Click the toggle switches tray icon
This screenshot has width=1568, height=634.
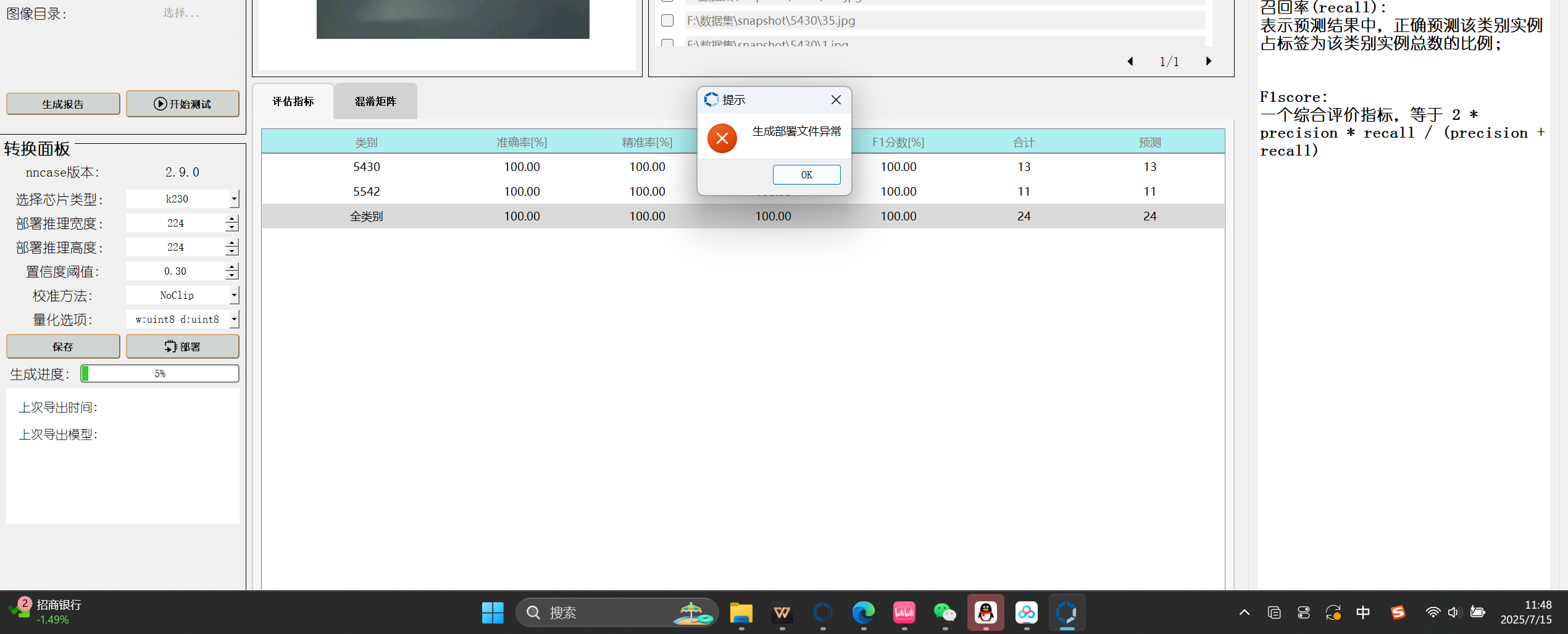point(1304,612)
